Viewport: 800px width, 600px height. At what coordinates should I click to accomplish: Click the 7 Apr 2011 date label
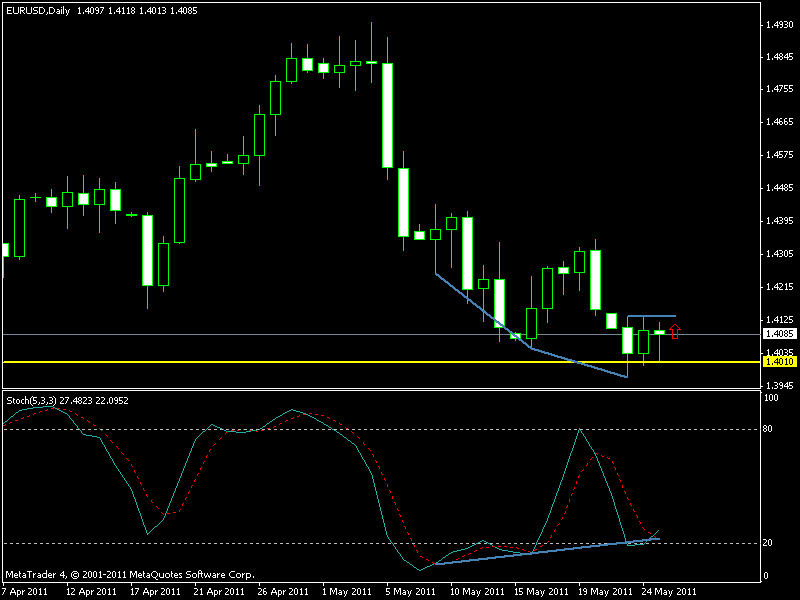click(26, 592)
